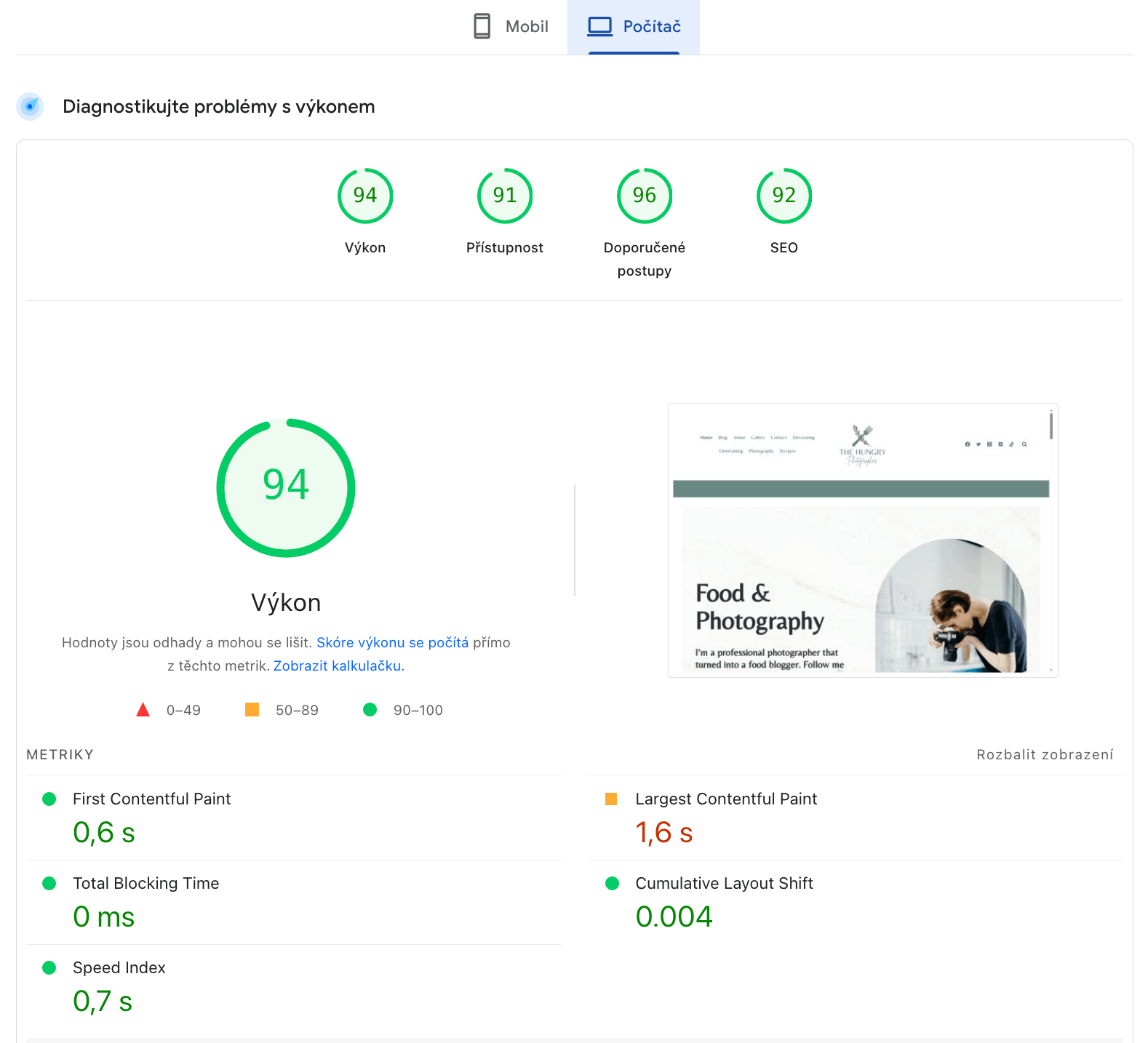Click the Largest Contentful Paint metric
This screenshot has width=1148, height=1043.
726,799
